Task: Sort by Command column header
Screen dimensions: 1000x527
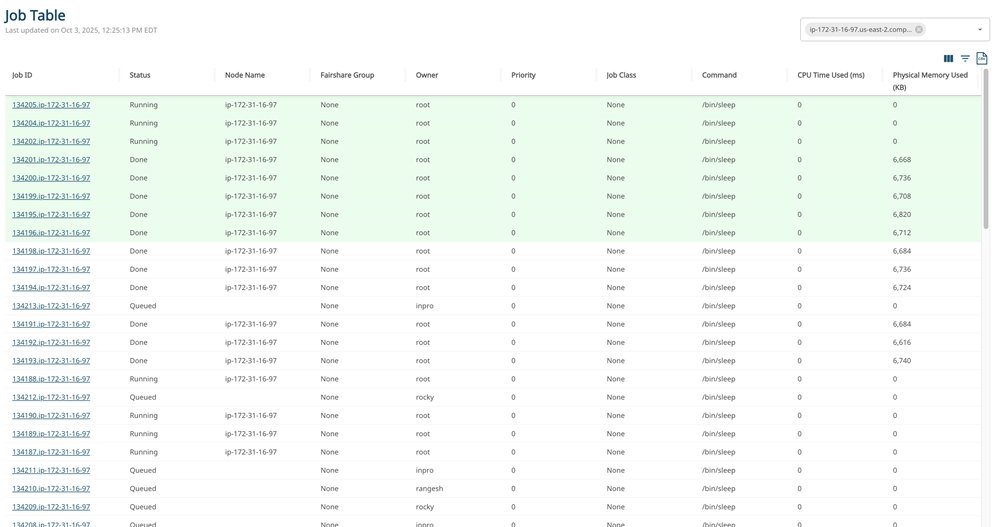Action: point(719,75)
